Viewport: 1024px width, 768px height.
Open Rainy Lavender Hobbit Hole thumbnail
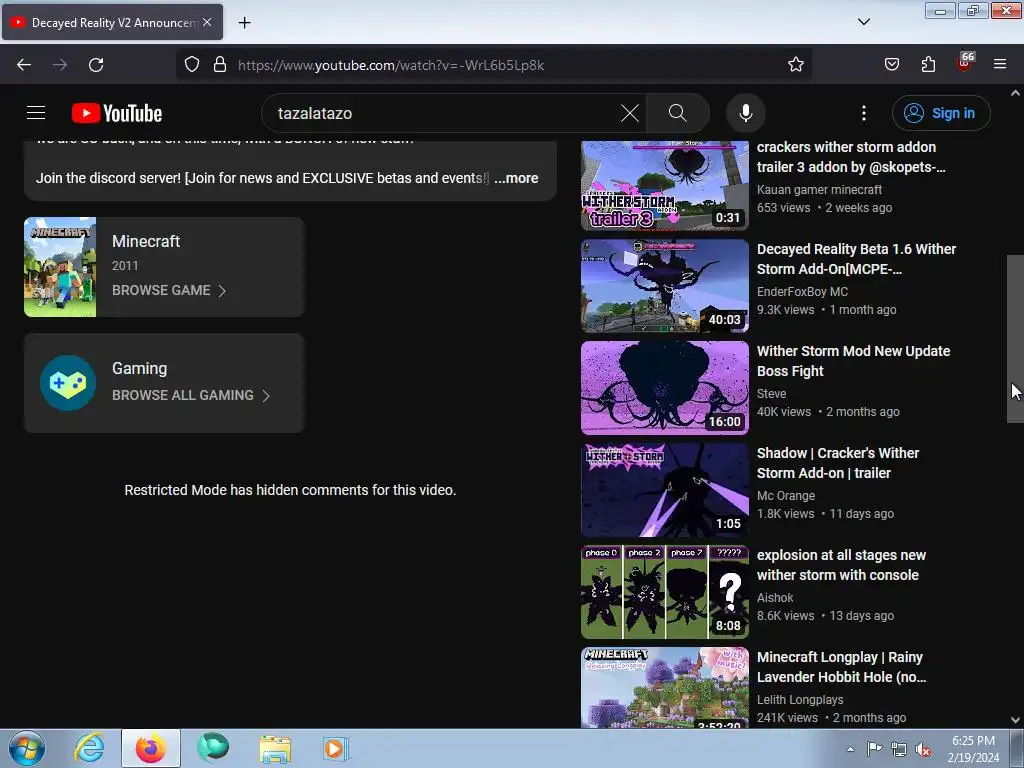click(664, 687)
